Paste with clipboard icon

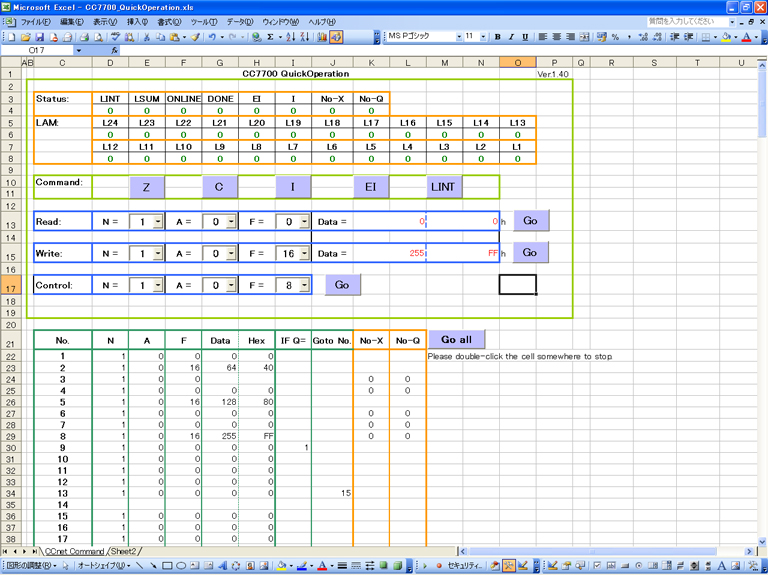point(174,37)
